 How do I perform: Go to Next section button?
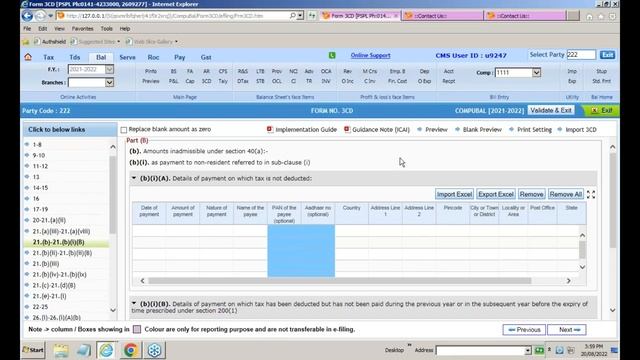pyautogui.click(x=567, y=329)
